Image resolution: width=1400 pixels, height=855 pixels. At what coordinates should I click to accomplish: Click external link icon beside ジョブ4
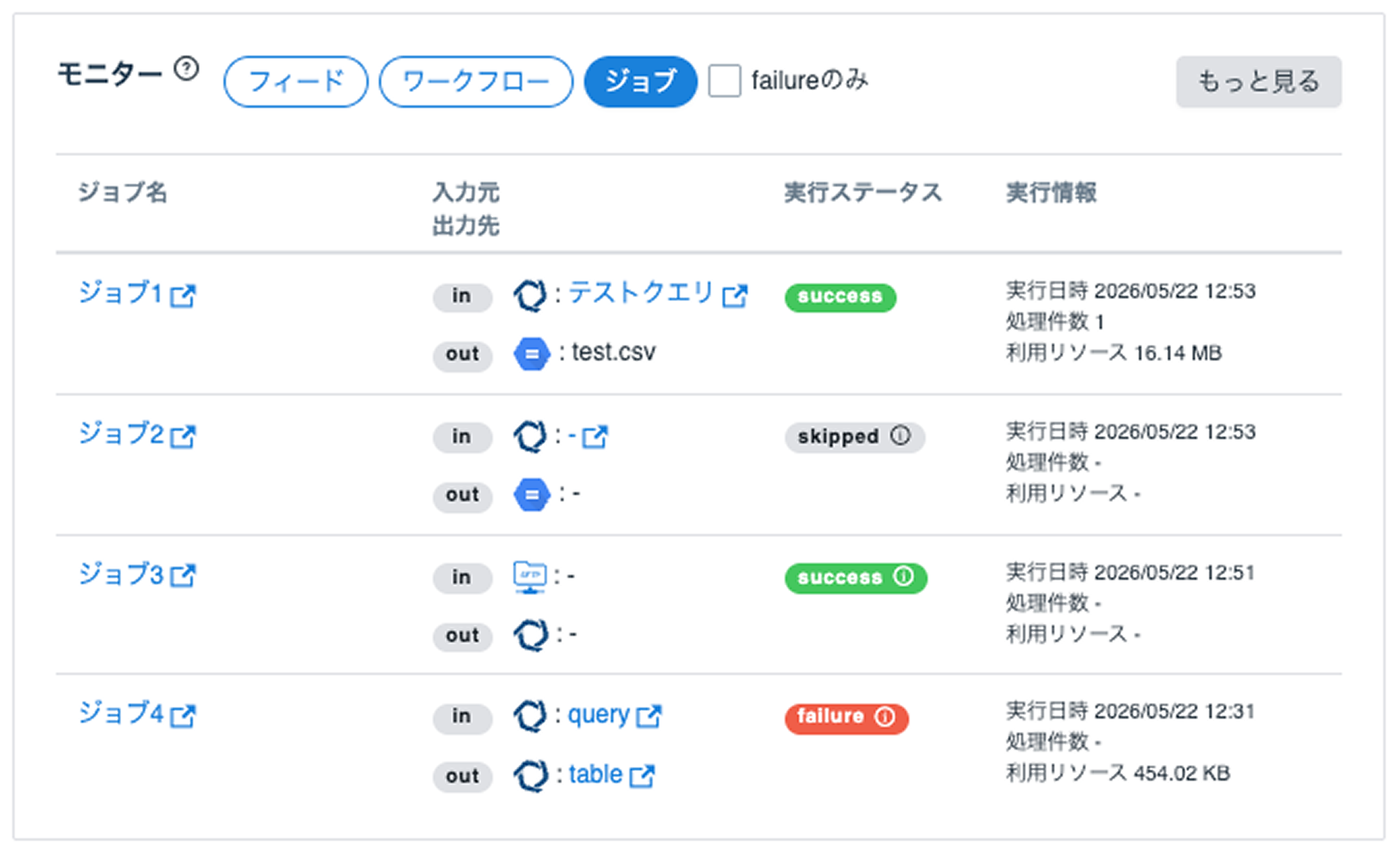pos(183,716)
